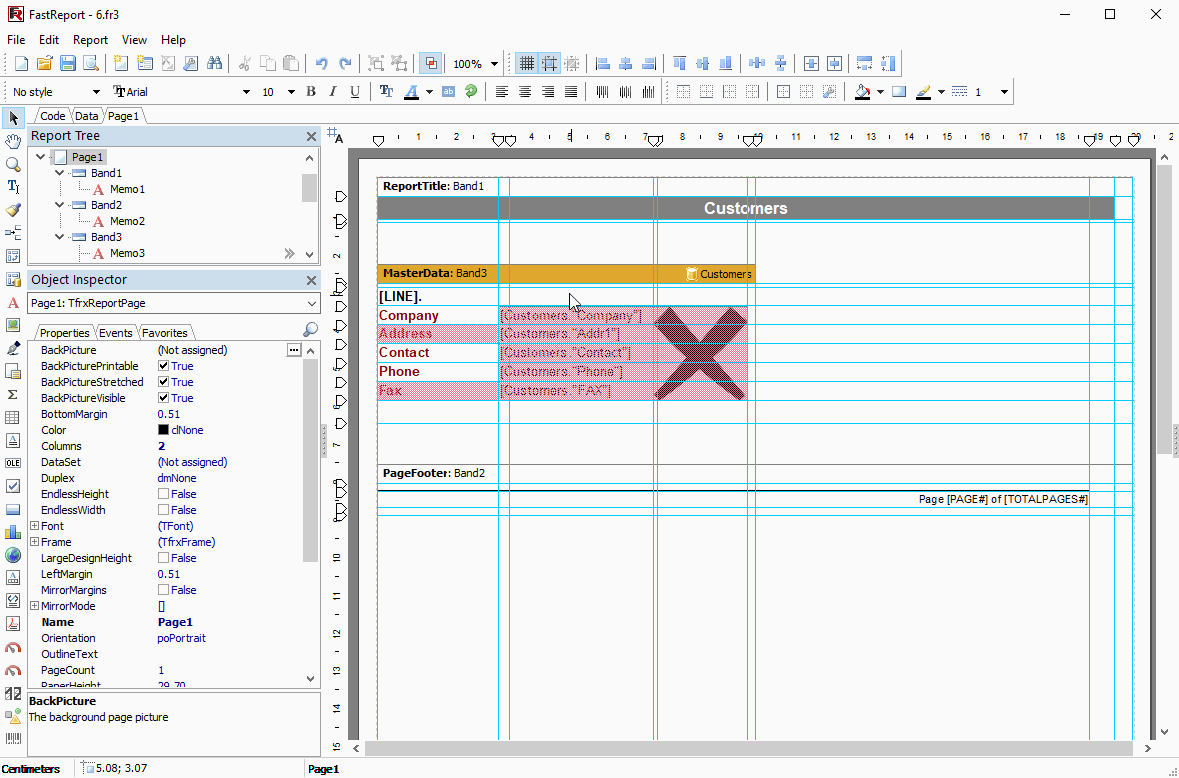Enable the EndlessWidth checkbox
The width and height of the screenshot is (1179, 778).
[163, 510]
